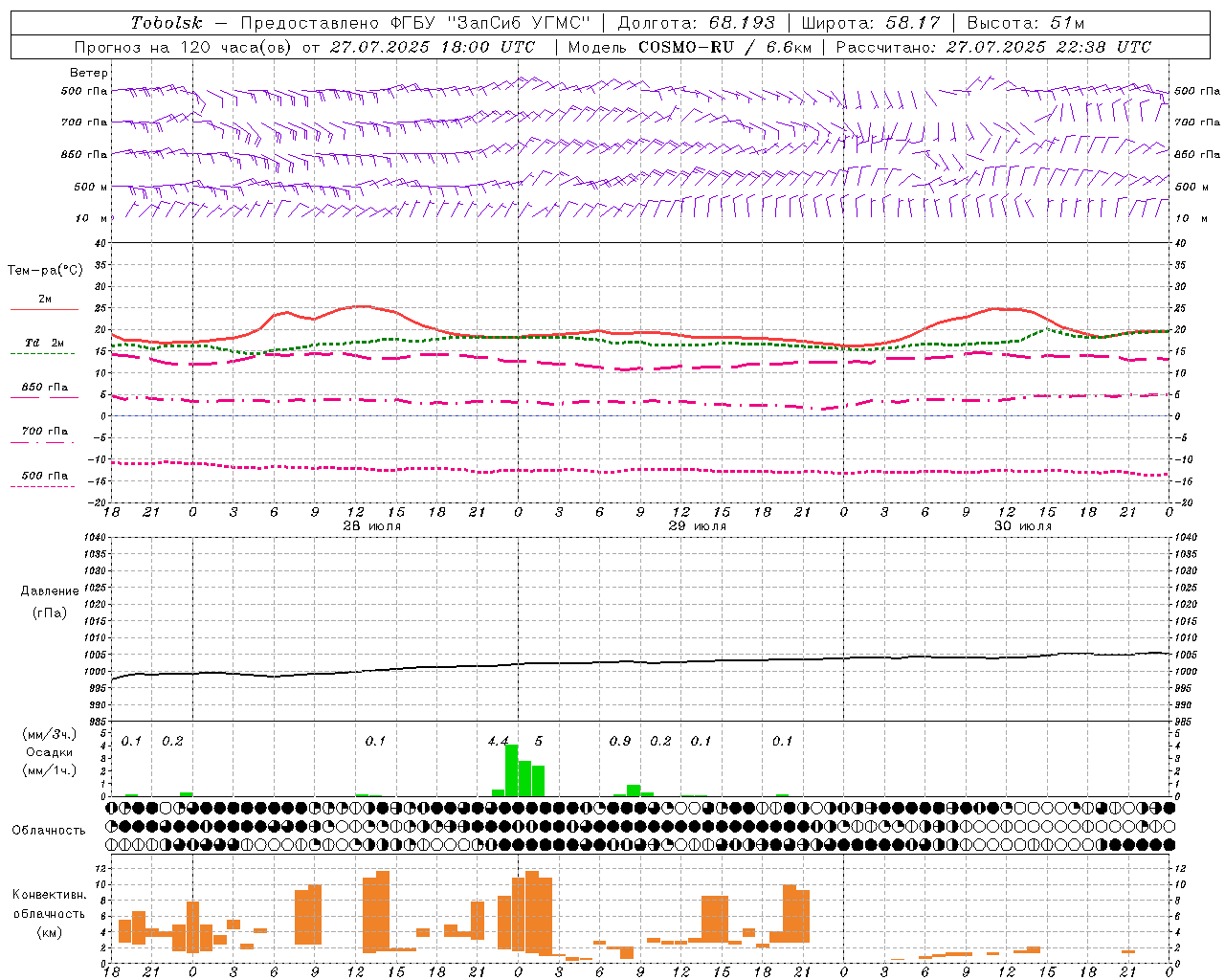This screenshot has height=980, width=1225.
Task: Click 'Рассчитано: 27.07.2025 22:38 UTC' text
Action: pyautogui.click(x=993, y=47)
